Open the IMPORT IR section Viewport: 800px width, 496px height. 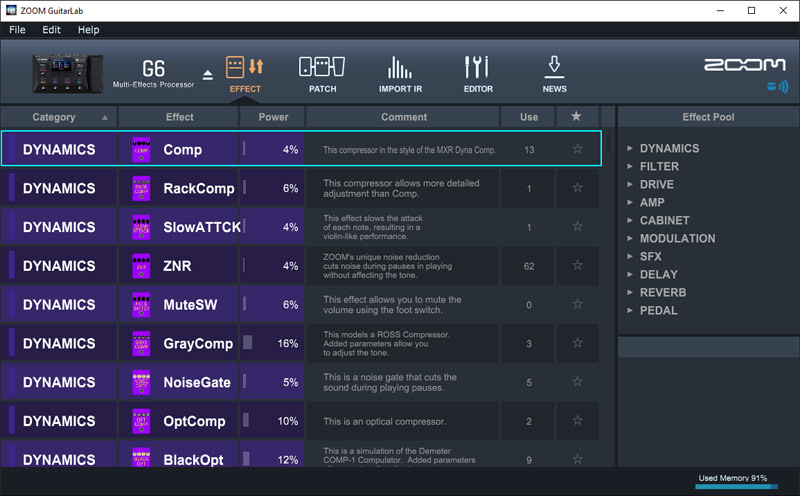pos(400,68)
